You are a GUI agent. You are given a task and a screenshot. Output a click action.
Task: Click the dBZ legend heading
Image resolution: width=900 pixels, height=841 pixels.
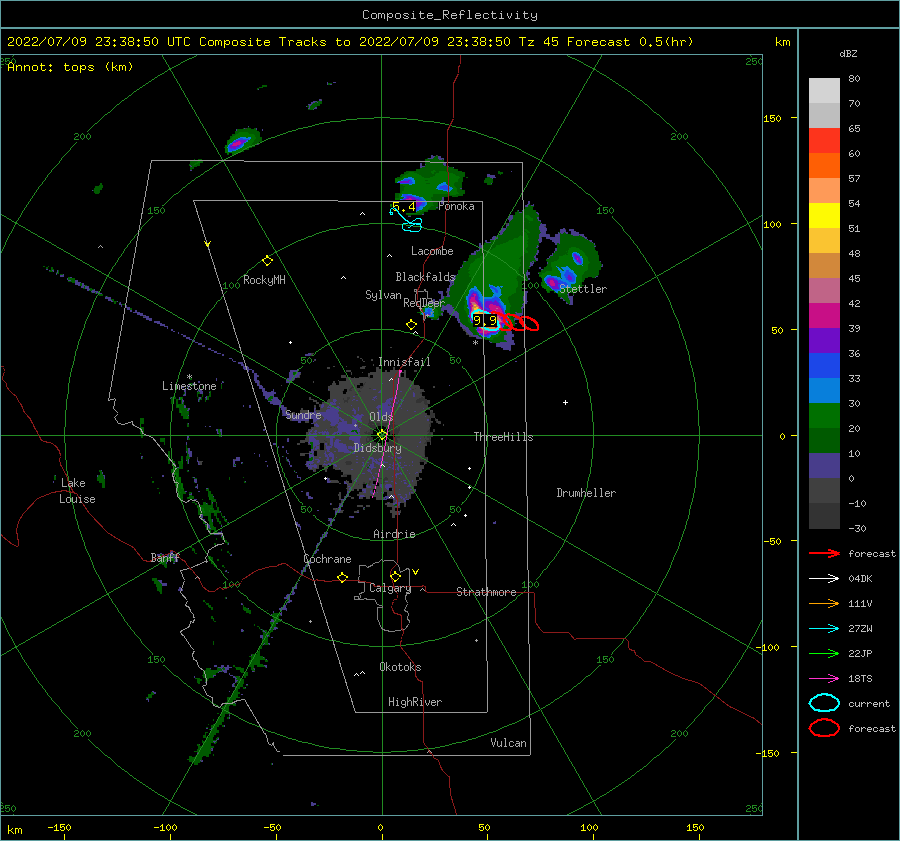848,53
